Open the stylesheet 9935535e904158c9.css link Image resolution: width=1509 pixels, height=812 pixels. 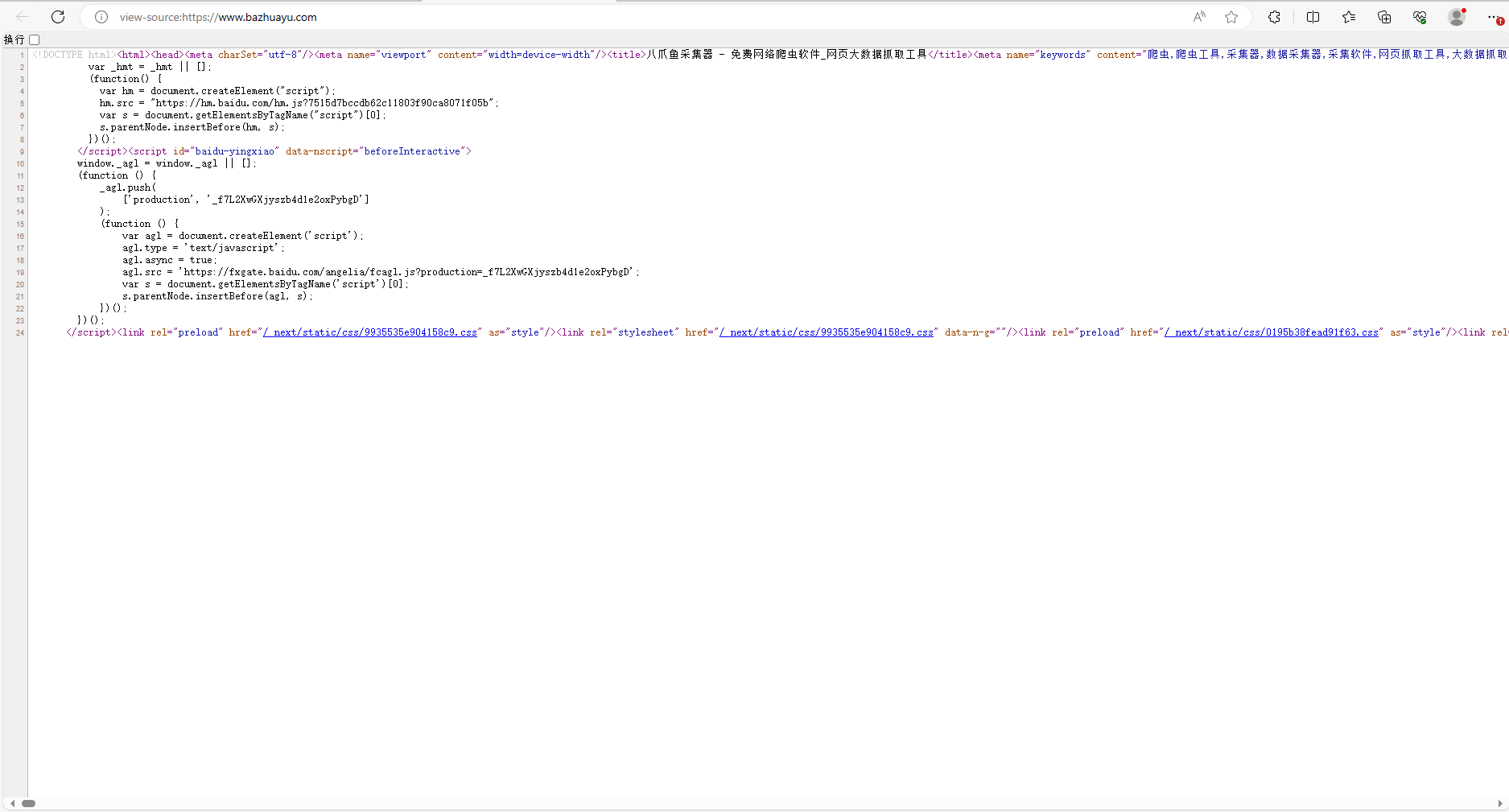click(x=827, y=332)
